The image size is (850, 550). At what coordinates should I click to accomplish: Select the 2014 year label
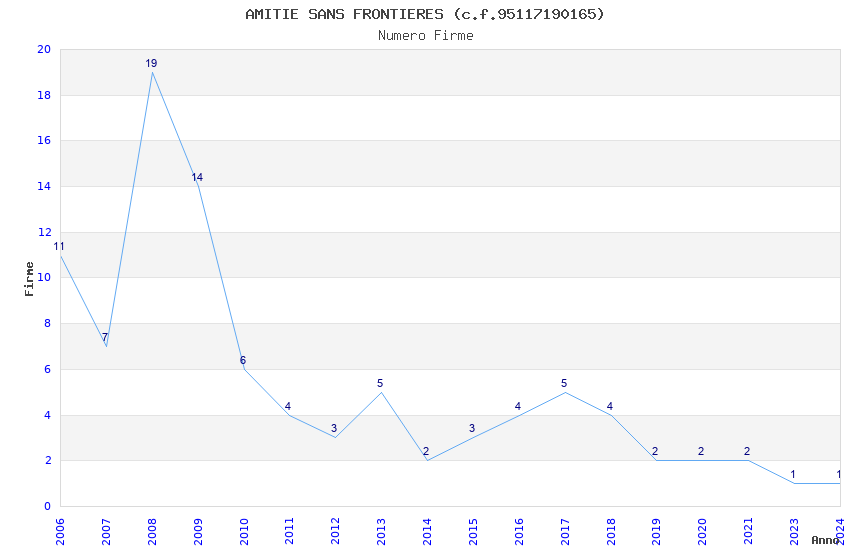(427, 532)
